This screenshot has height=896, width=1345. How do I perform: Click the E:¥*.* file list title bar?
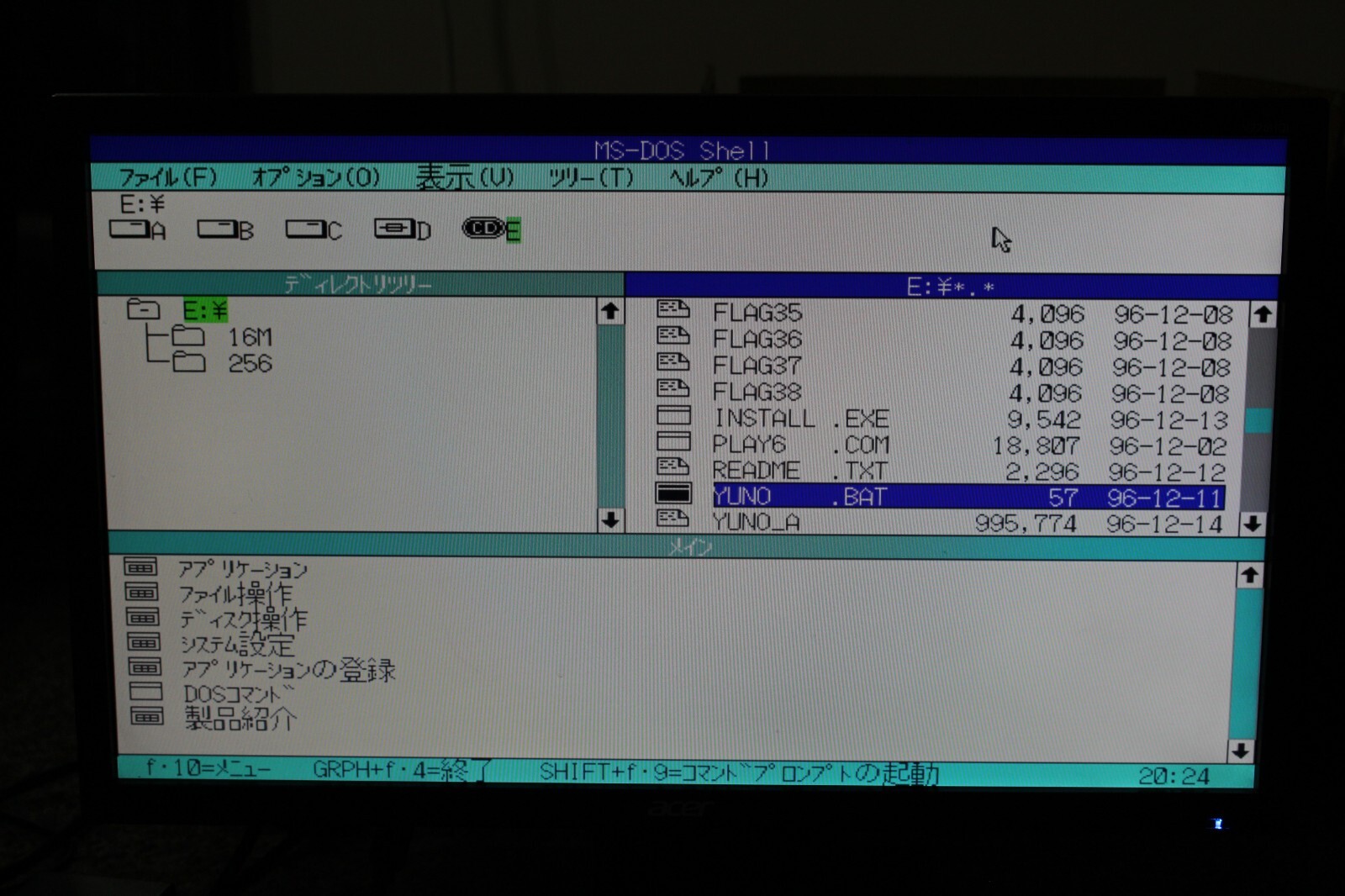click(951, 287)
